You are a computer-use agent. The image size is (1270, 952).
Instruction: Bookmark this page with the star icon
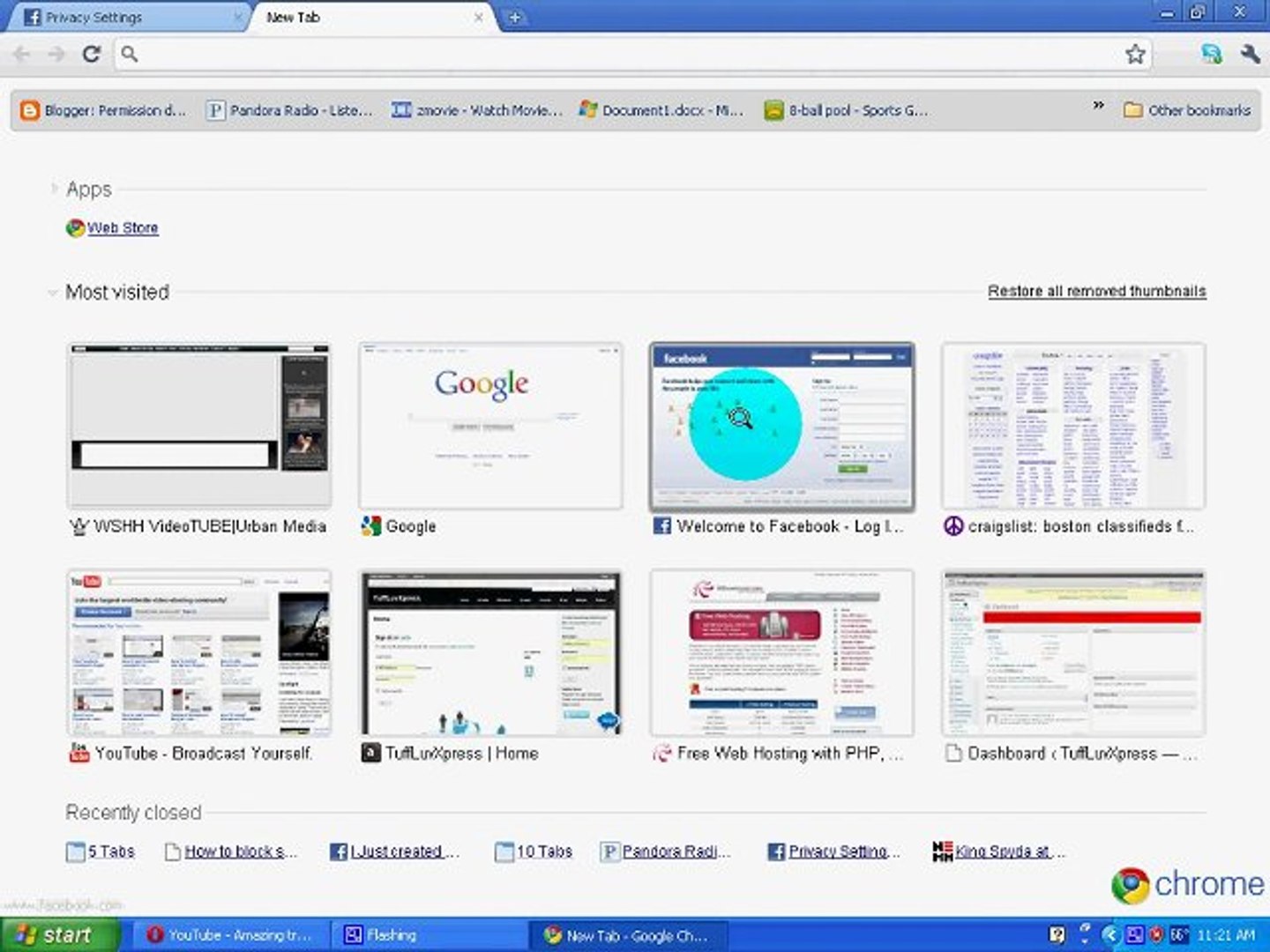(1135, 54)
